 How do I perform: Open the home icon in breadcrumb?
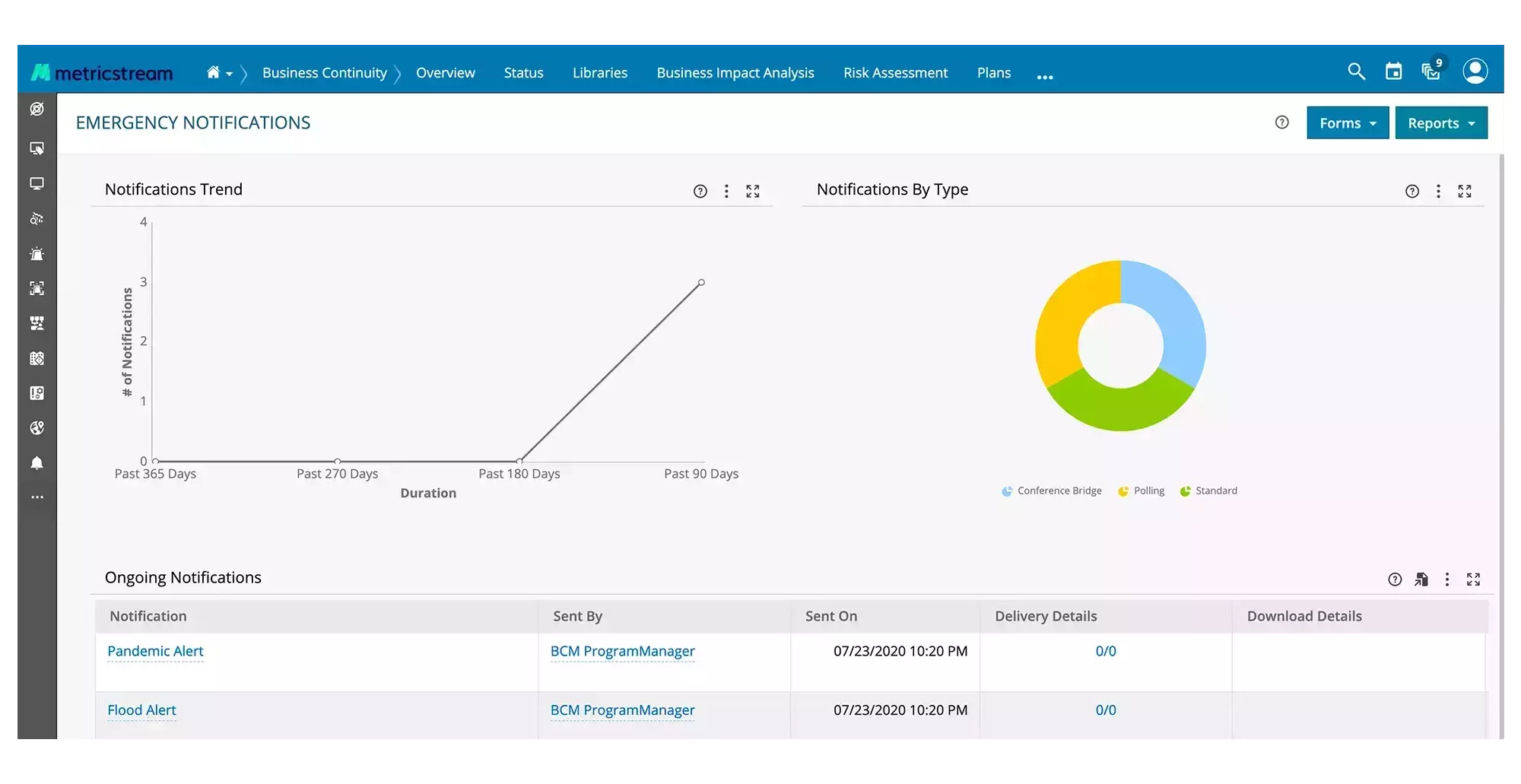tap(213, 72)
